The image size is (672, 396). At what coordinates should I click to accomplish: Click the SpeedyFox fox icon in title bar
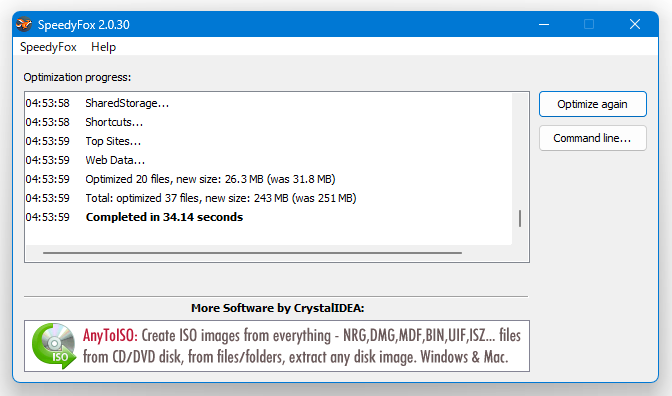click(24, 24)
